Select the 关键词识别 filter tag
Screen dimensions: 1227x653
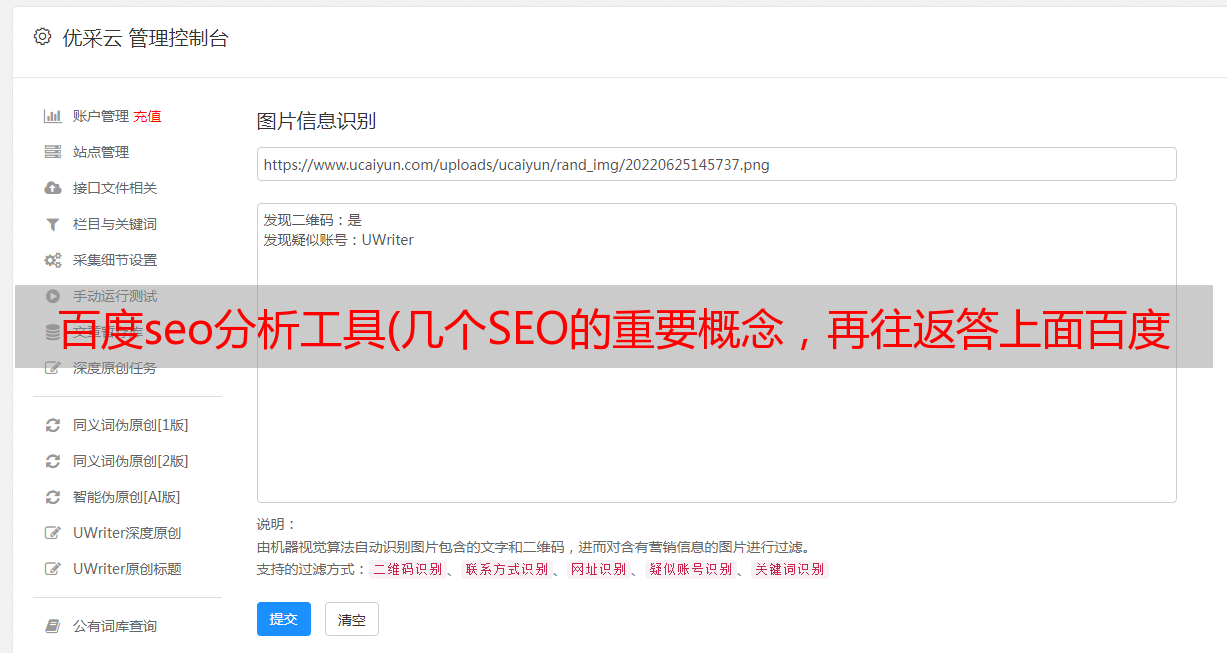pyautogui.click(x=789, y=569)
